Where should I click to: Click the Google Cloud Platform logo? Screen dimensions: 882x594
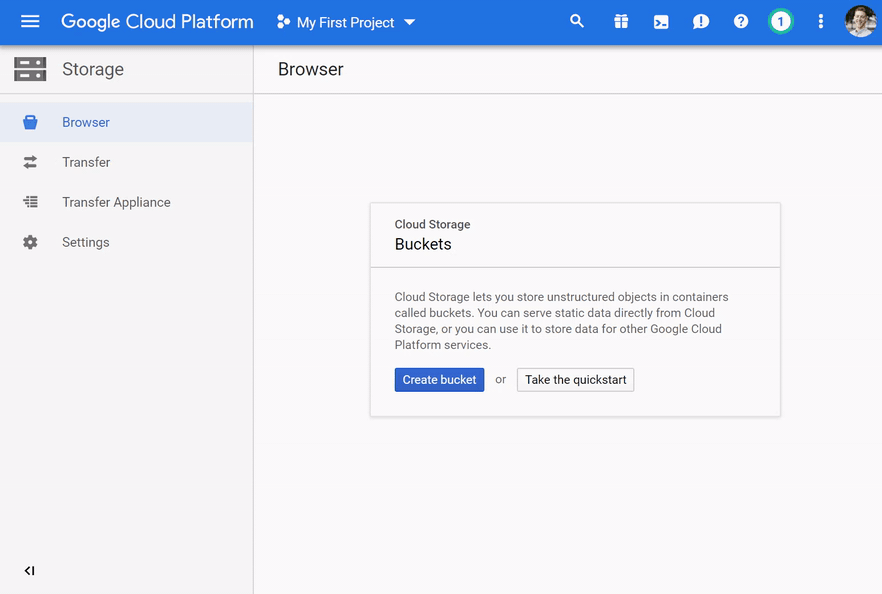coord(157,22)
